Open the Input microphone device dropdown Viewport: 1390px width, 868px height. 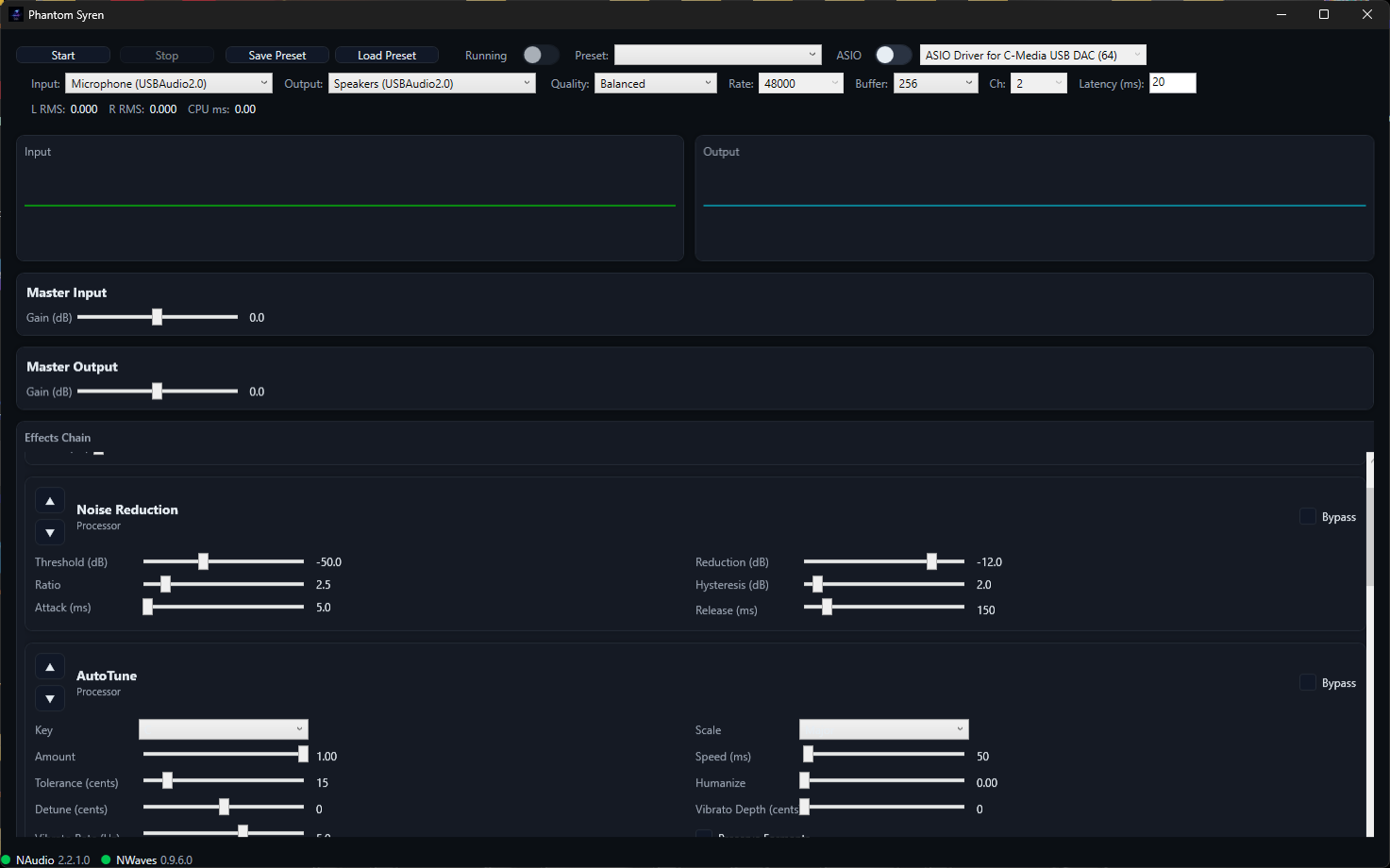point(169,83)
